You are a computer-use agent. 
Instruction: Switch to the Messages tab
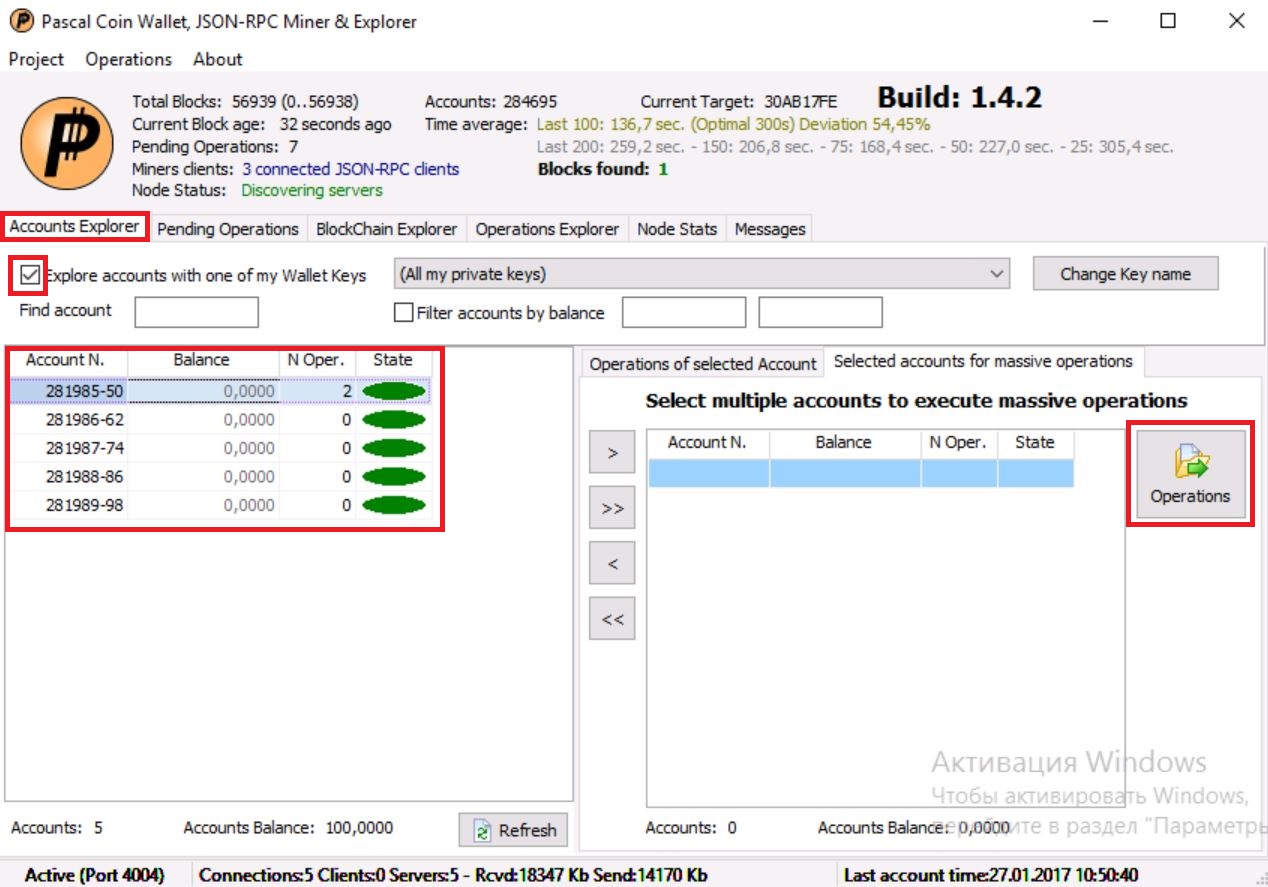pyautogui.click(x=770, y=229)
